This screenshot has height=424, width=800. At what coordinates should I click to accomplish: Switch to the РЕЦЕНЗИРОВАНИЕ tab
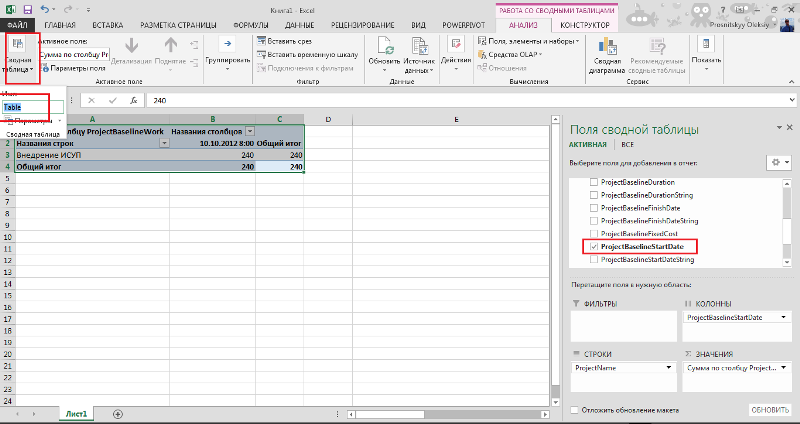point(362,25)
